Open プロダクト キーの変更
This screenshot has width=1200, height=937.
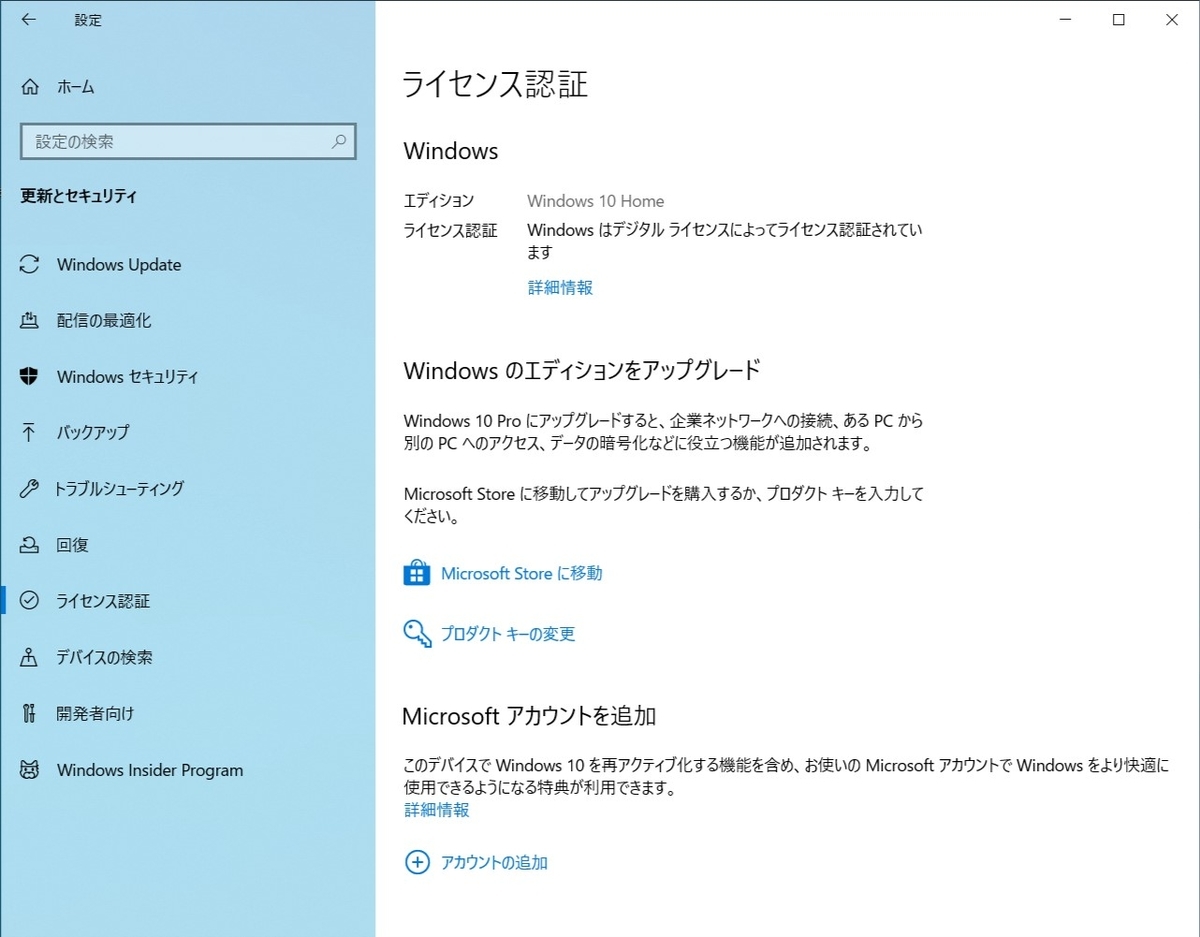tap(507, 633)
